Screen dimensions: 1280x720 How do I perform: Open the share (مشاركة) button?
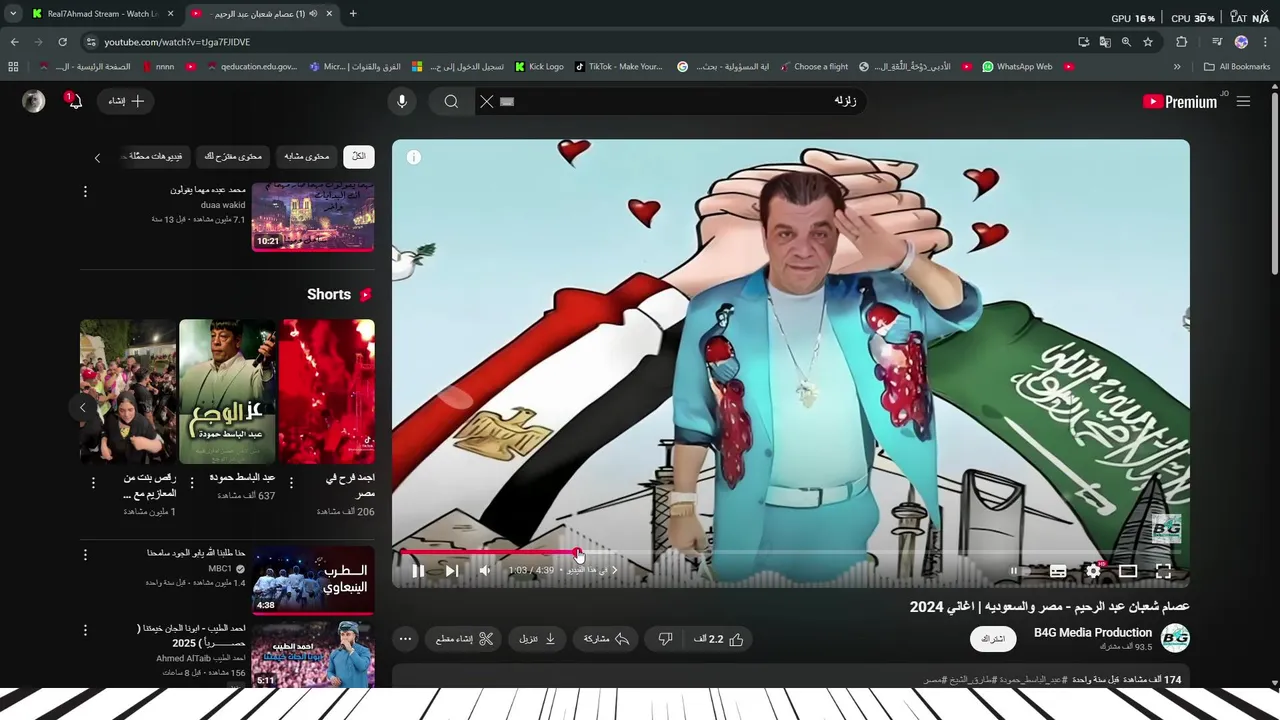pos(606,639)
